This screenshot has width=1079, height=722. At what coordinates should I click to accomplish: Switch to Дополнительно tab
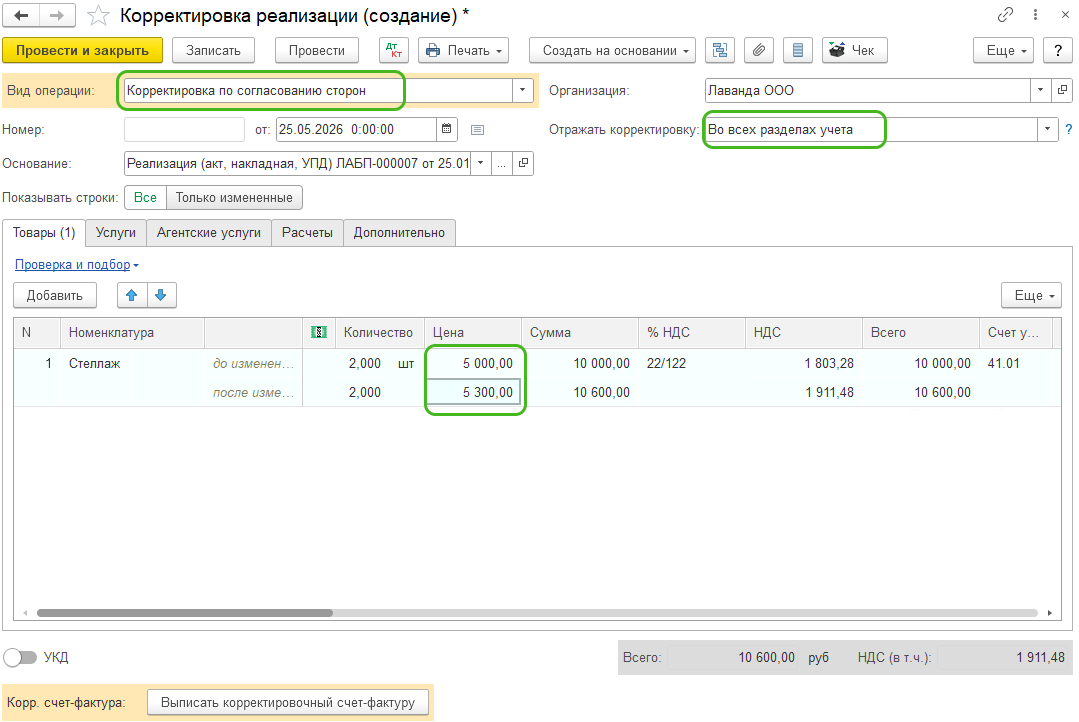[399, 233]
